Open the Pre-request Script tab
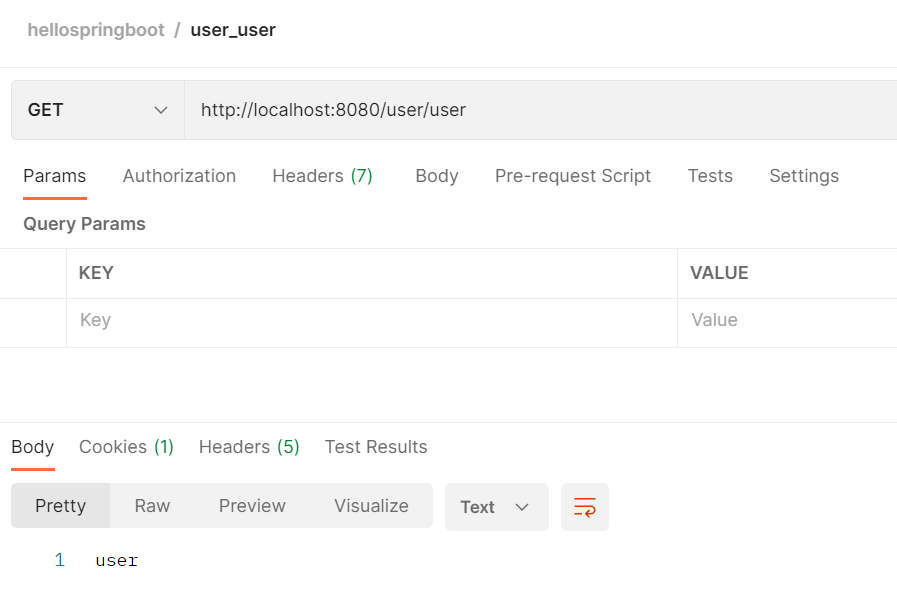Screen dimensions: 897x615 (573, 176)
